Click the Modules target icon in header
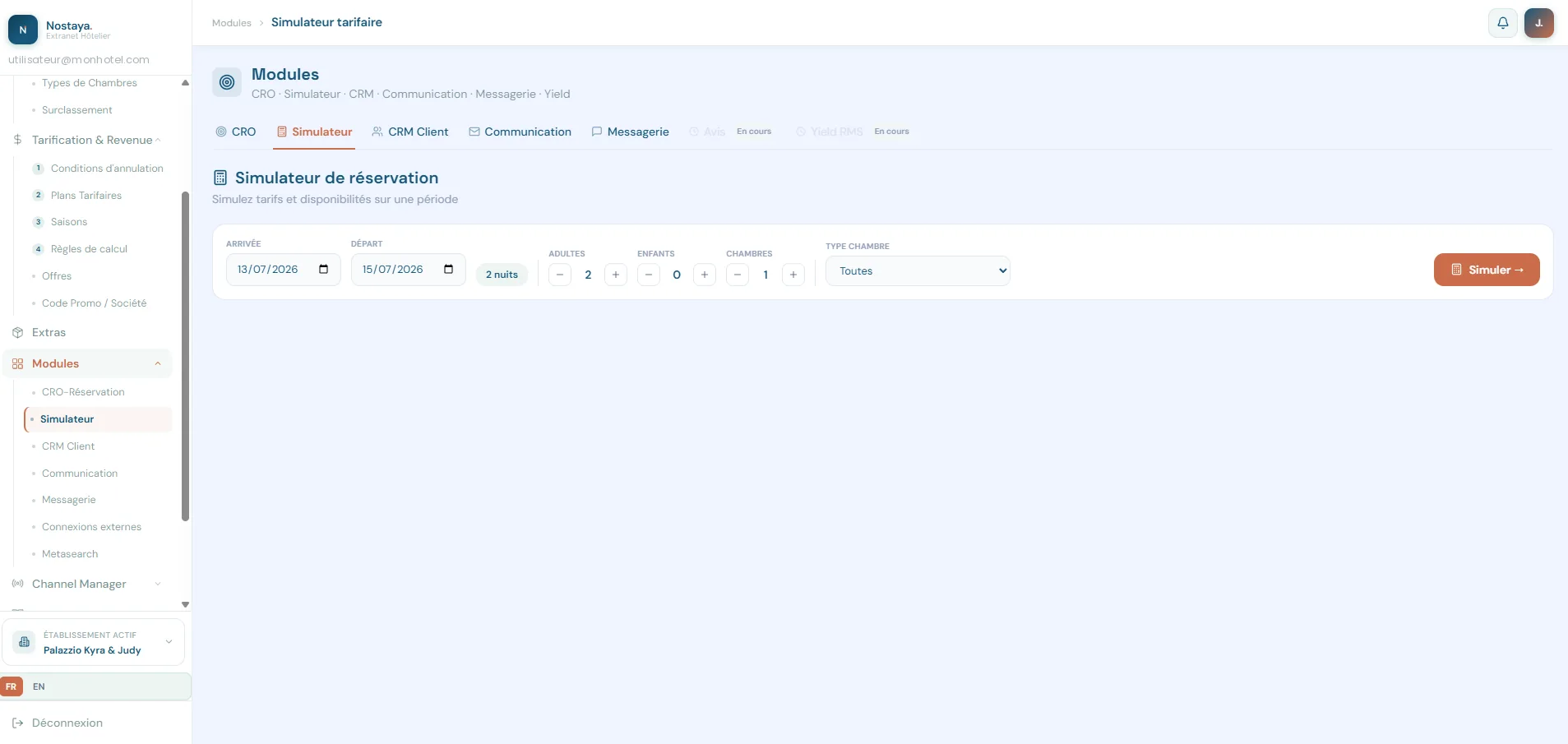This screenshot has height=744, width=1568. coord(227,82)
